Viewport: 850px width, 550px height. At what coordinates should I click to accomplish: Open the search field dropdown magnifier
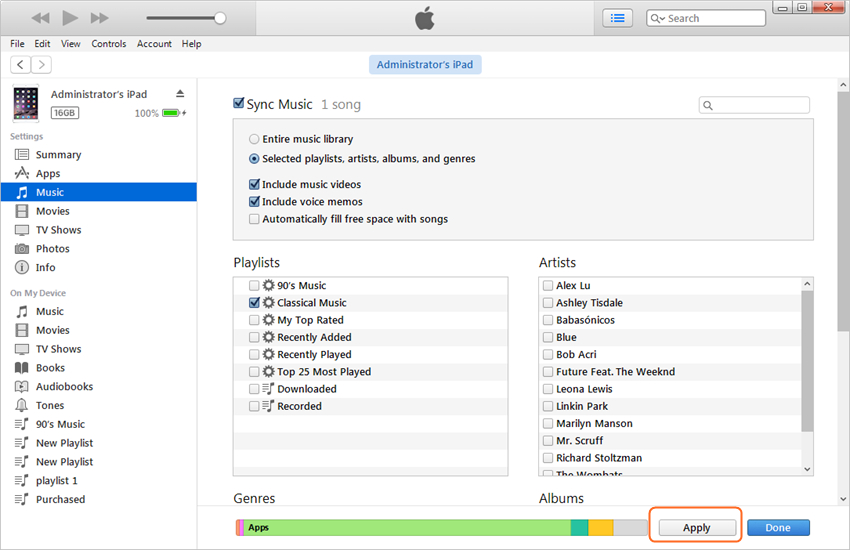[658, 18]
